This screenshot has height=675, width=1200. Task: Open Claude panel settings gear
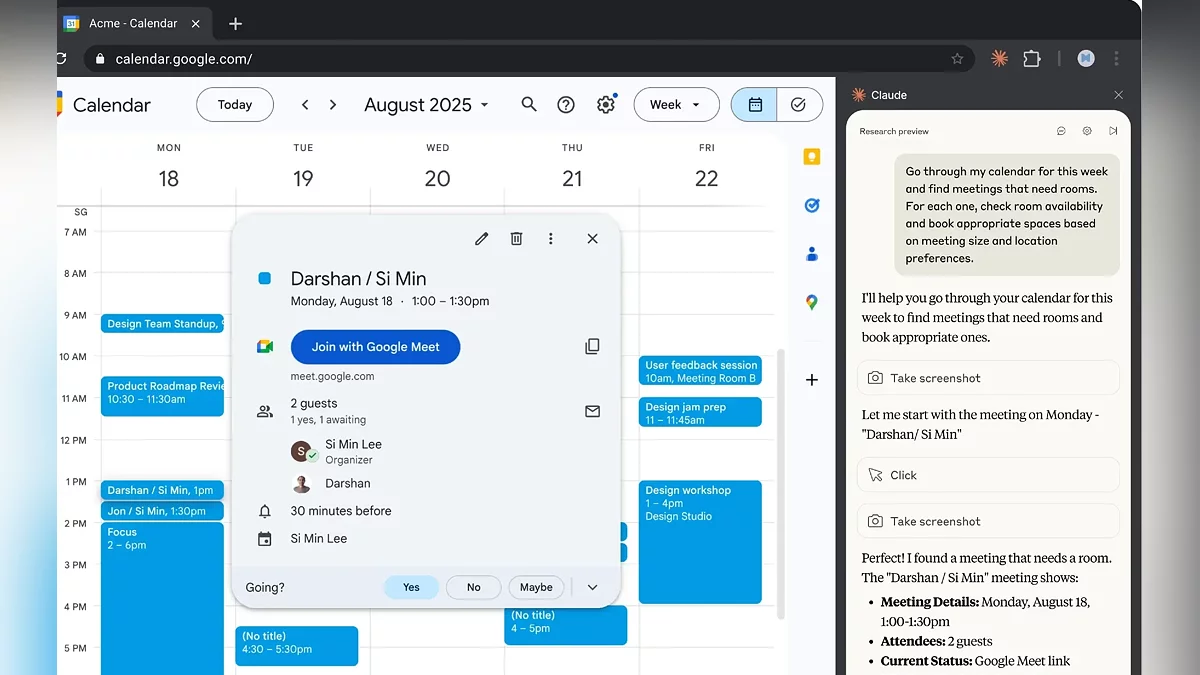pos(1087,131)
